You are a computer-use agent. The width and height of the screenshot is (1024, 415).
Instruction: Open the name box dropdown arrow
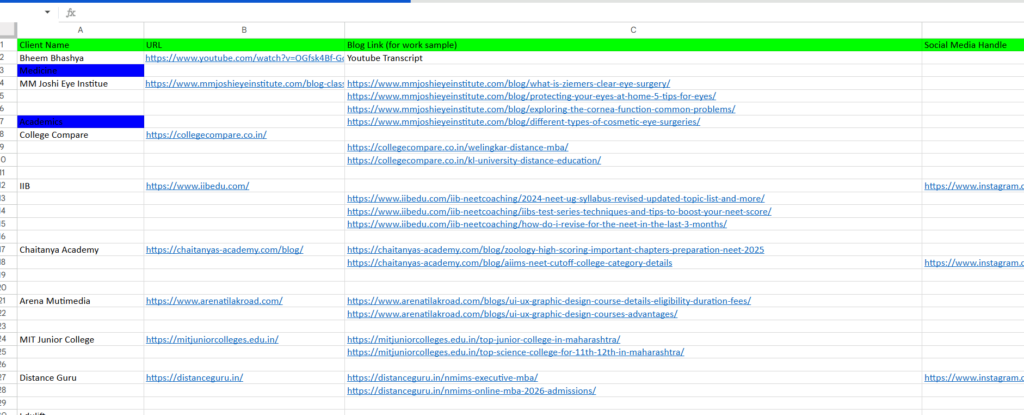pos(48,12)
